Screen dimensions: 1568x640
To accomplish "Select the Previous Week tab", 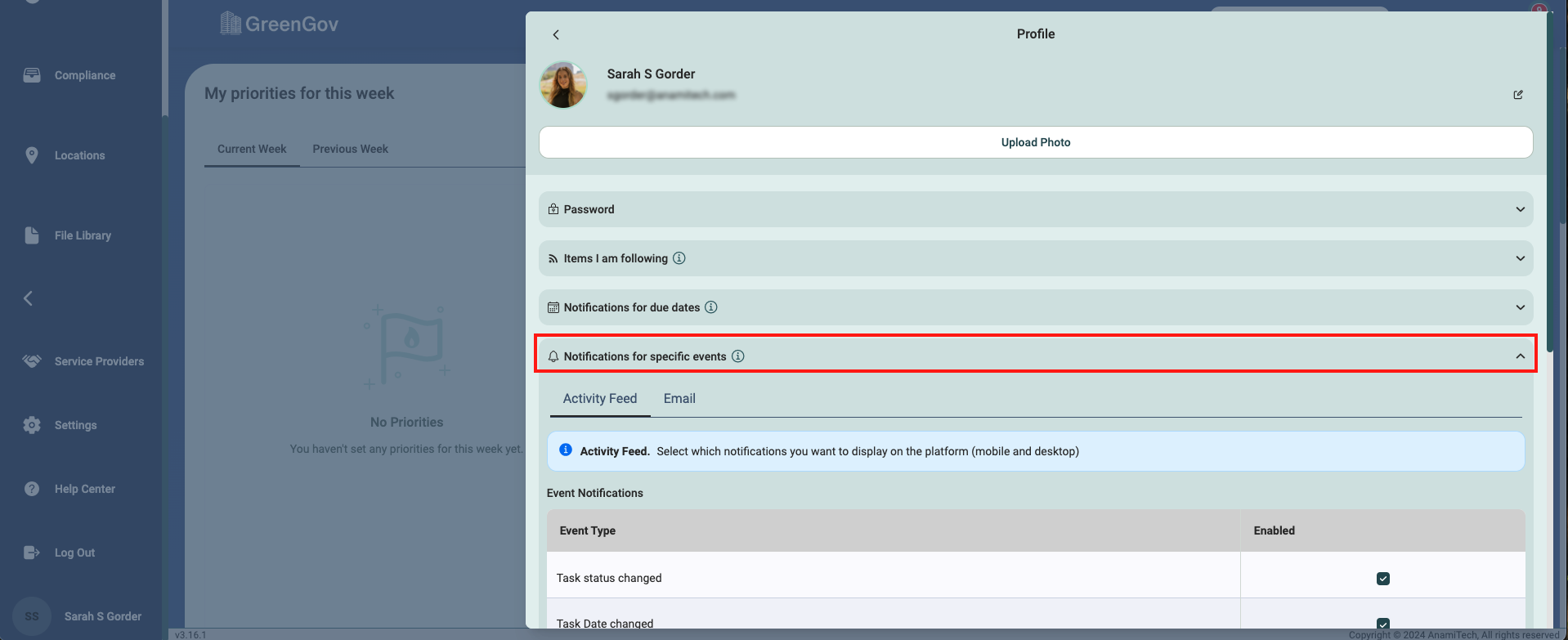I will click(350, 149).
